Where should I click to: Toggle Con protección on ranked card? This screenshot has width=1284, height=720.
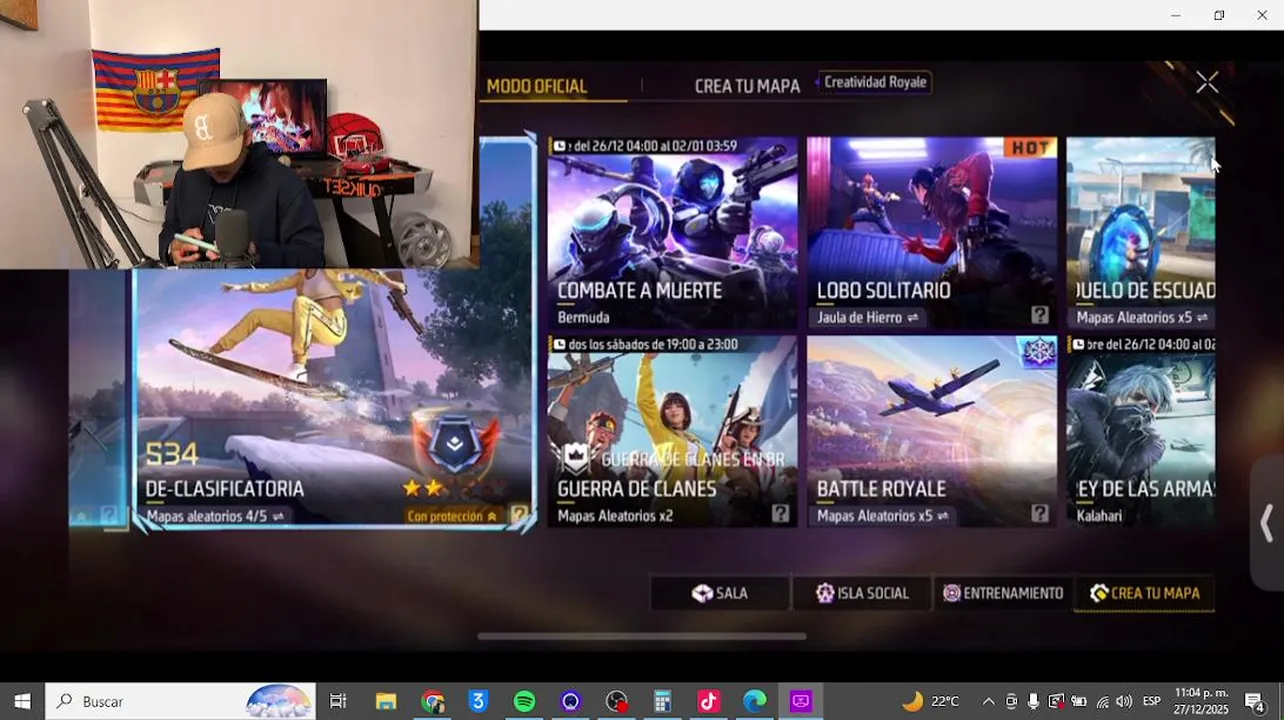point(452,517)
